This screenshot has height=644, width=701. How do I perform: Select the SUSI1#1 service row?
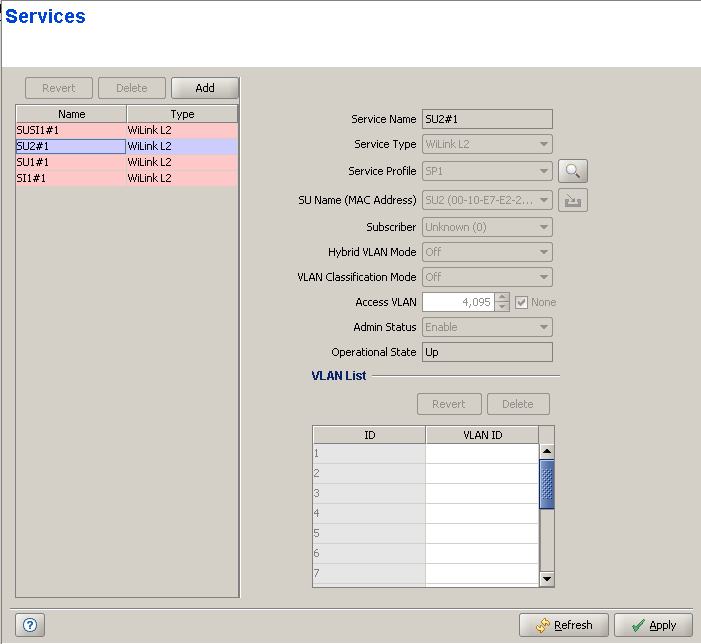[x=70, y=130]
